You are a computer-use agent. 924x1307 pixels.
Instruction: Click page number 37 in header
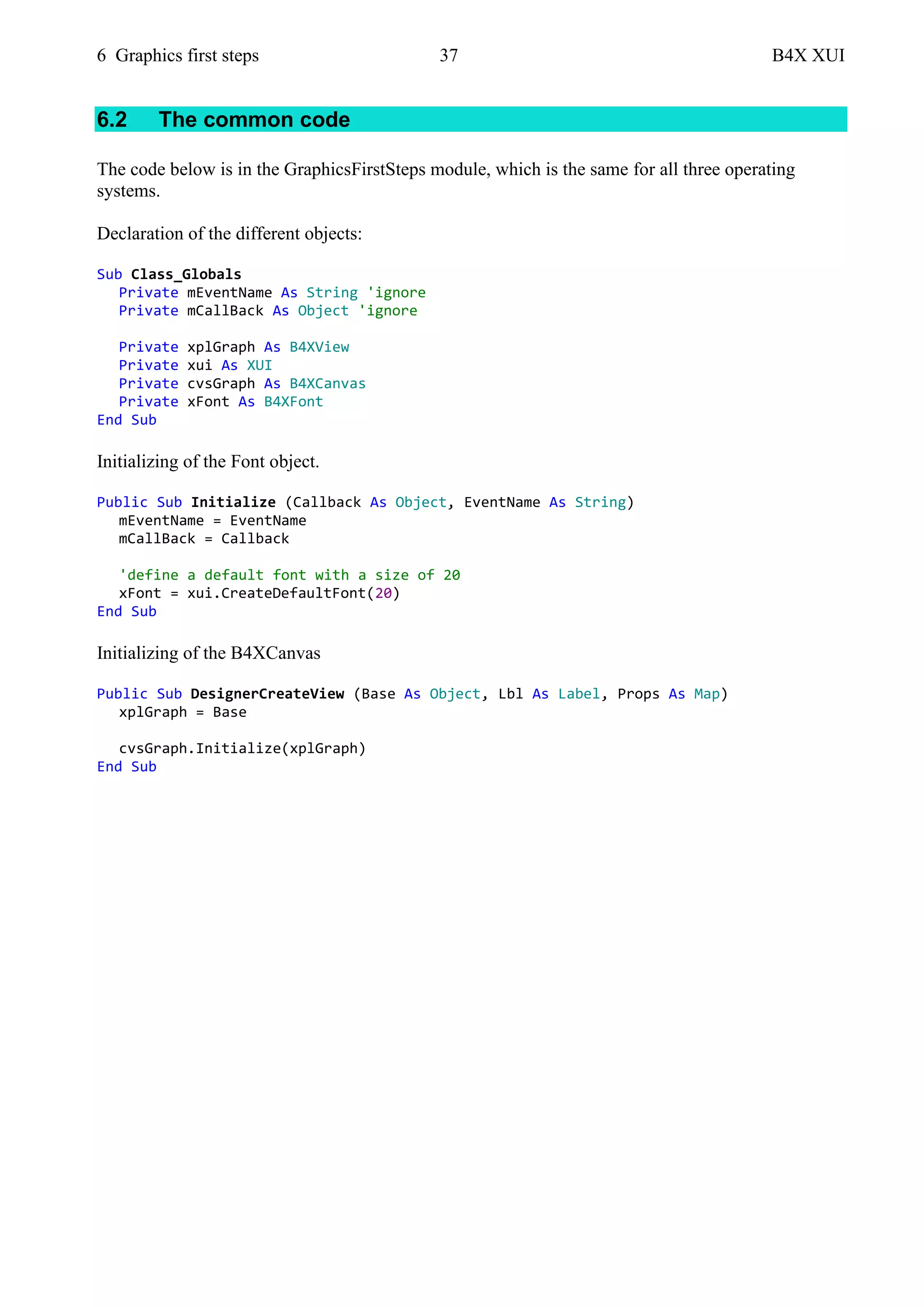point(448,55)
